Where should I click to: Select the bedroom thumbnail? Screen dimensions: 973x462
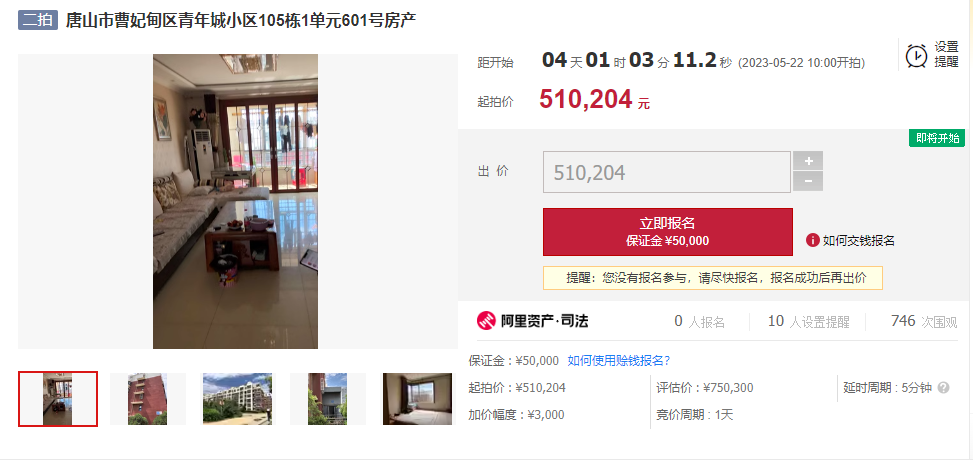417,399
